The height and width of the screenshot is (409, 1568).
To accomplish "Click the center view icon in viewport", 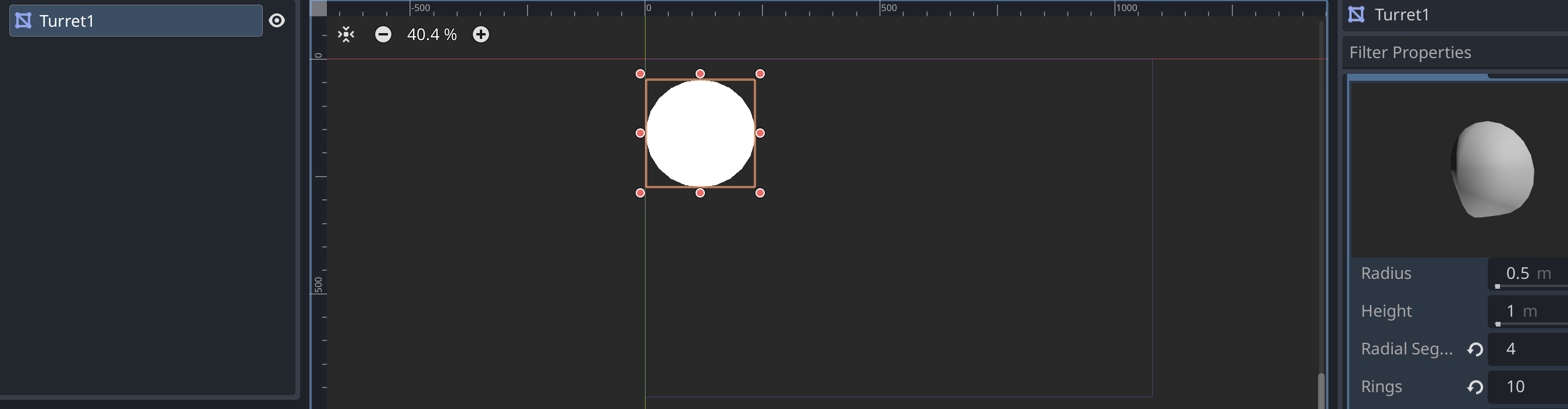I will (x=345, y=35).
